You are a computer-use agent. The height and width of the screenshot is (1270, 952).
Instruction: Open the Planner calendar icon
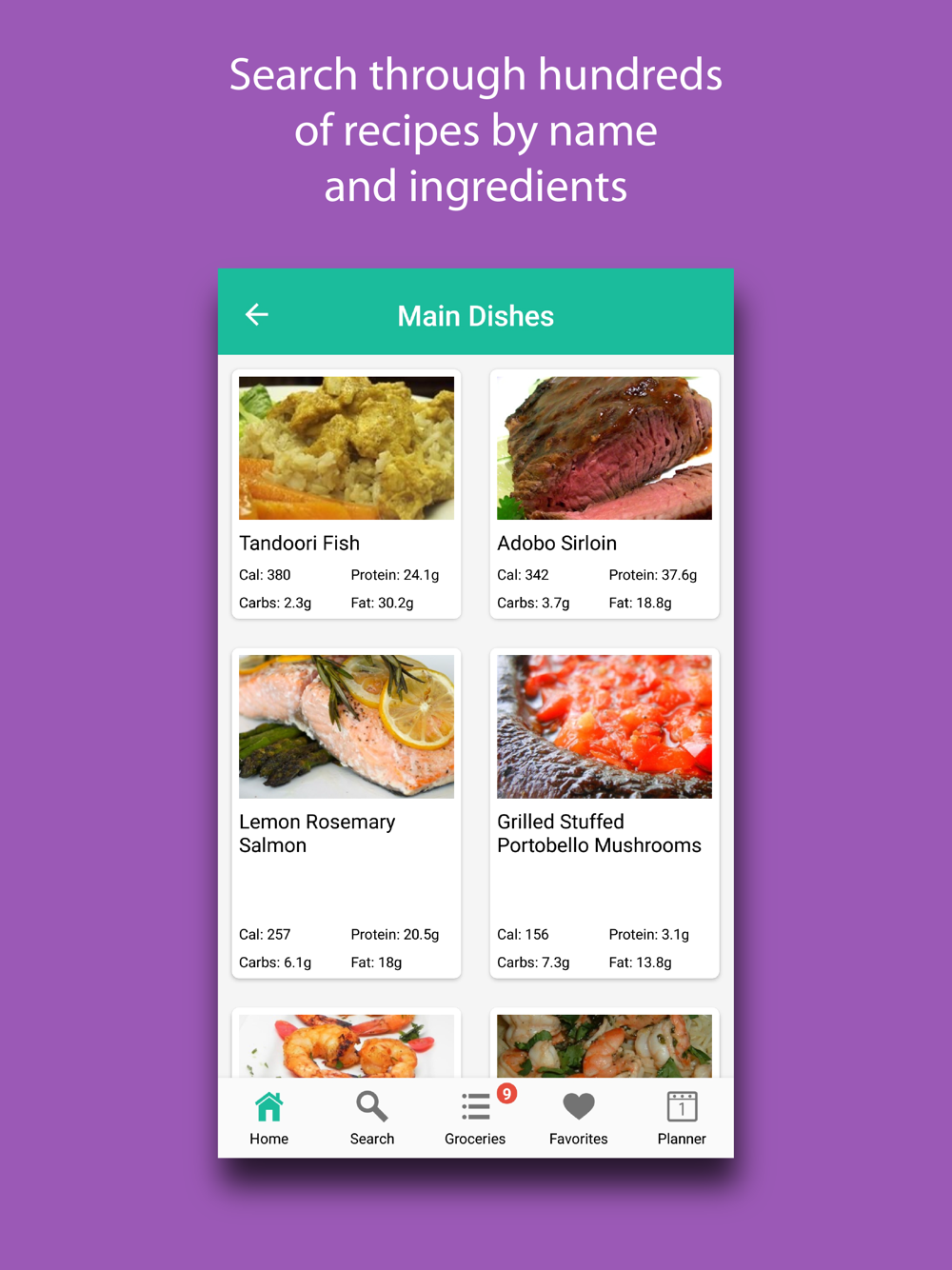tap(682, 1106)
